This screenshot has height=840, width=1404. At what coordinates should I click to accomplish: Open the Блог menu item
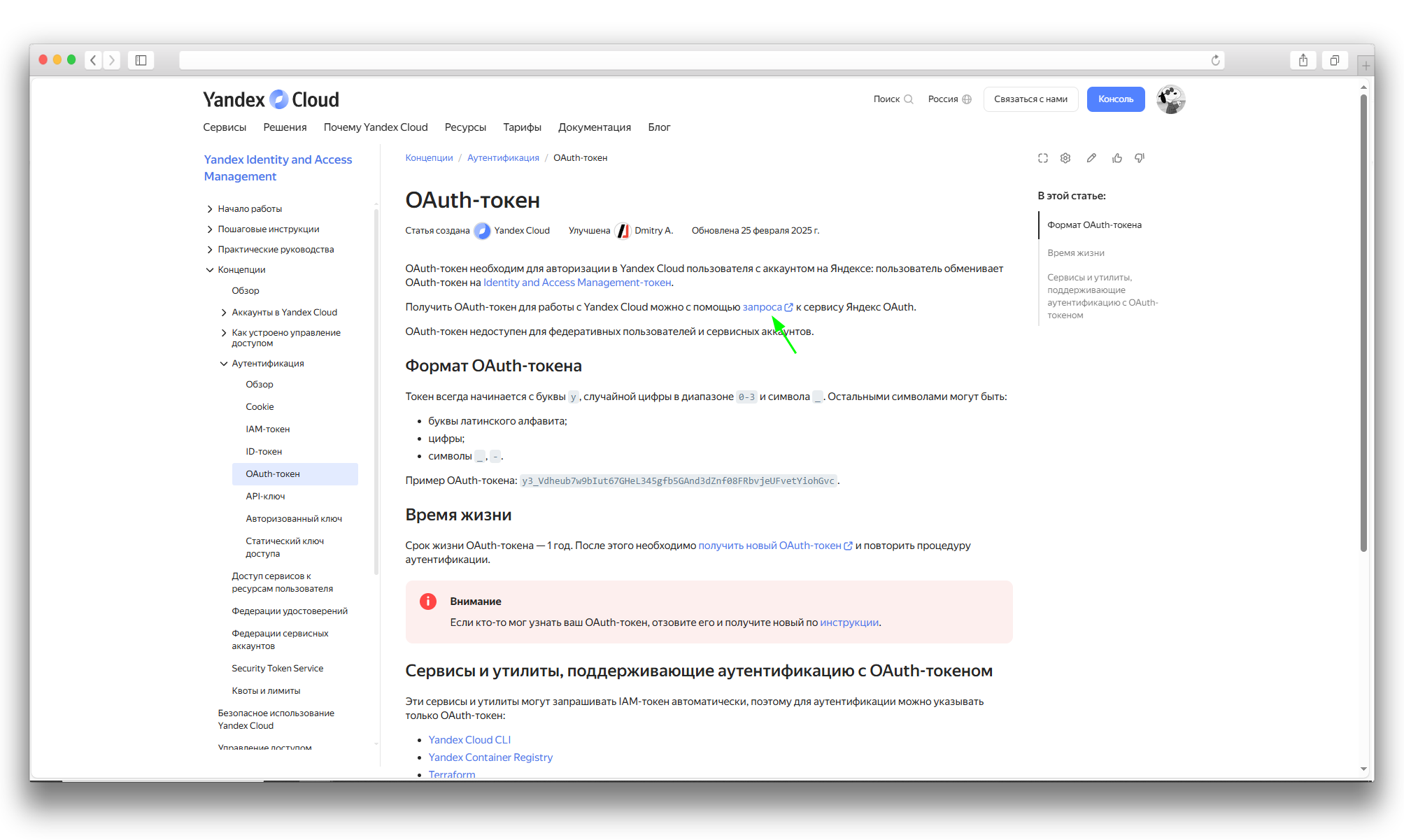(659, 127)
